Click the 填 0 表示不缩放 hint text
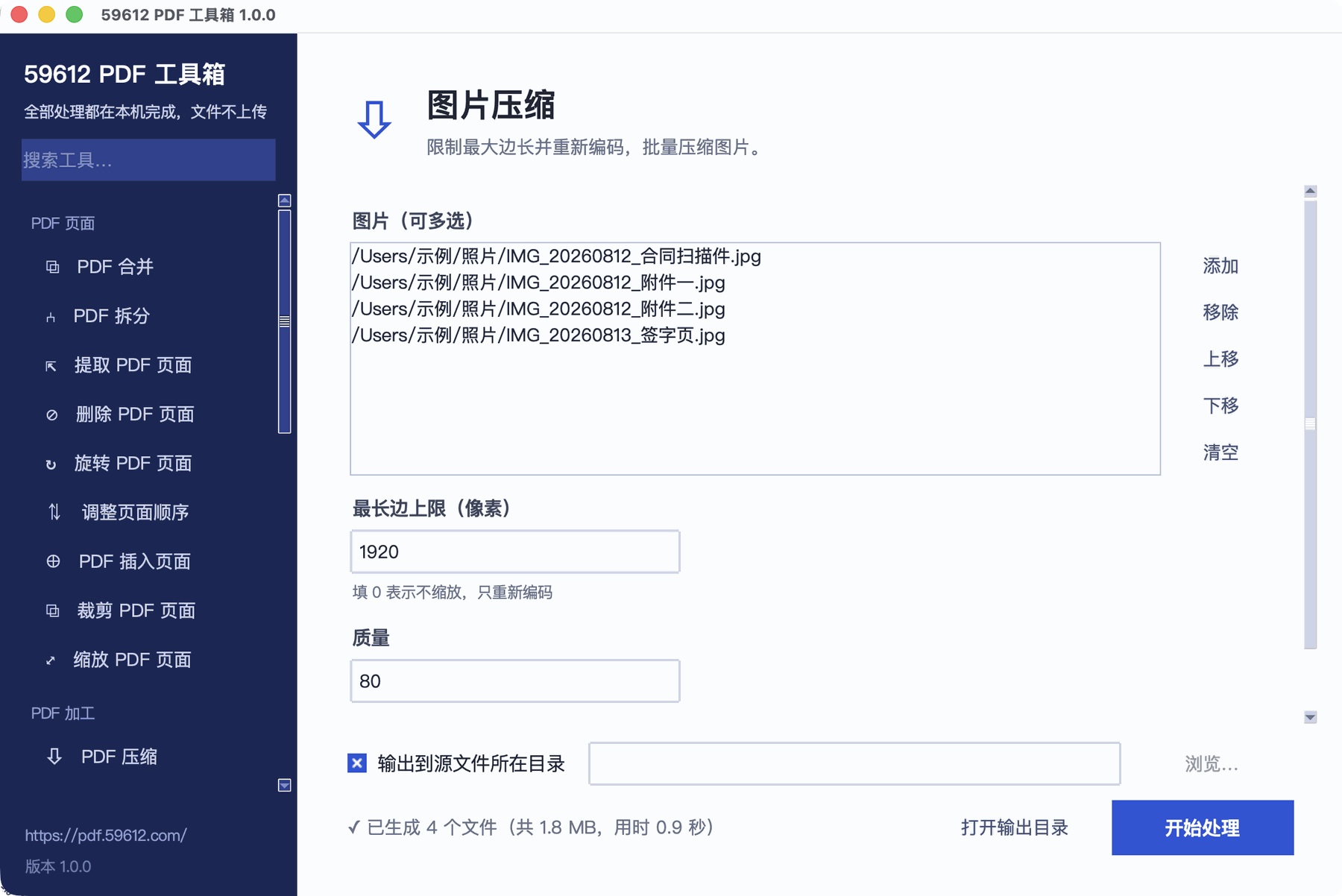Image resolution: width=1342 pixels, height=896 pixels. (452, 593)
